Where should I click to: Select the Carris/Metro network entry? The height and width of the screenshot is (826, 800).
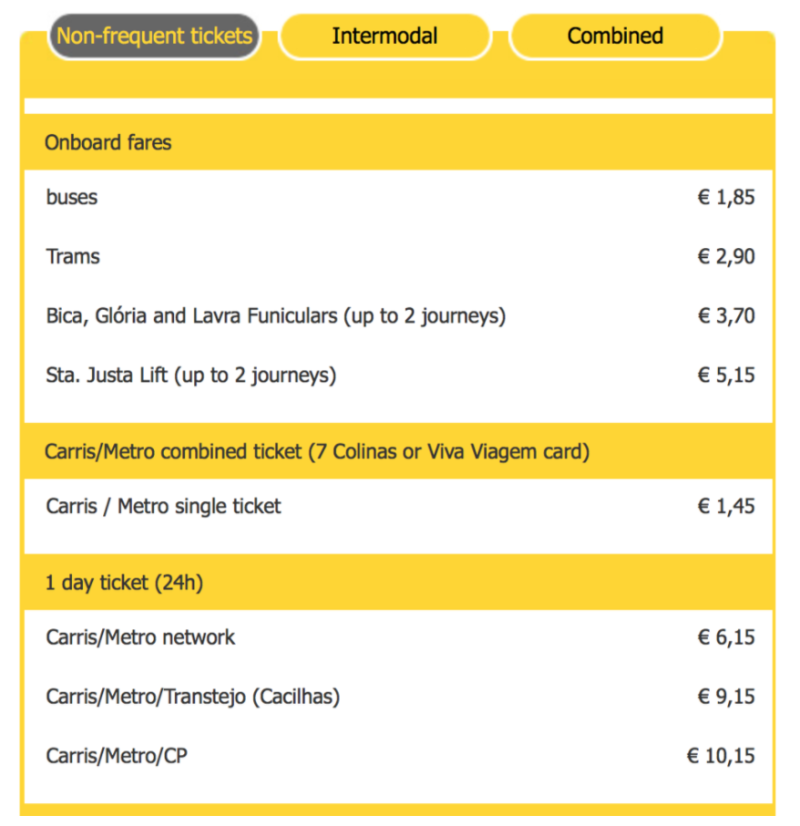(x=399, y=637)
